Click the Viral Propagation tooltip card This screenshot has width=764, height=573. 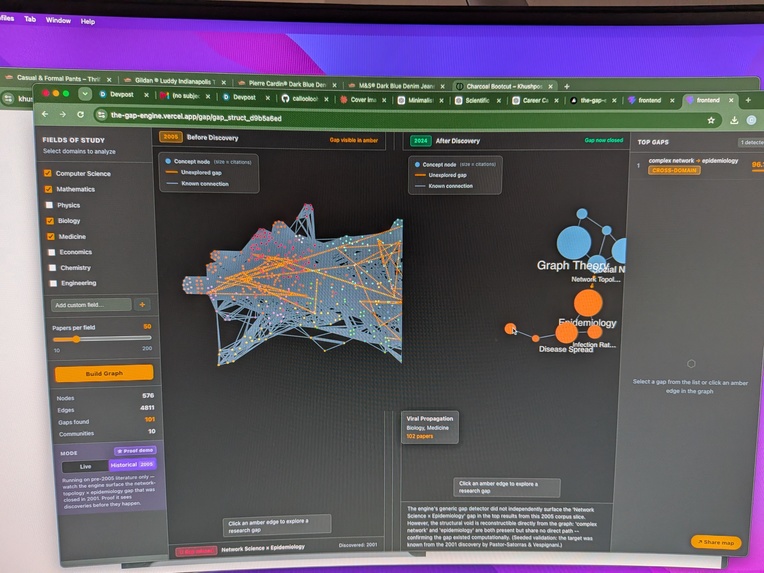[430, 427]
